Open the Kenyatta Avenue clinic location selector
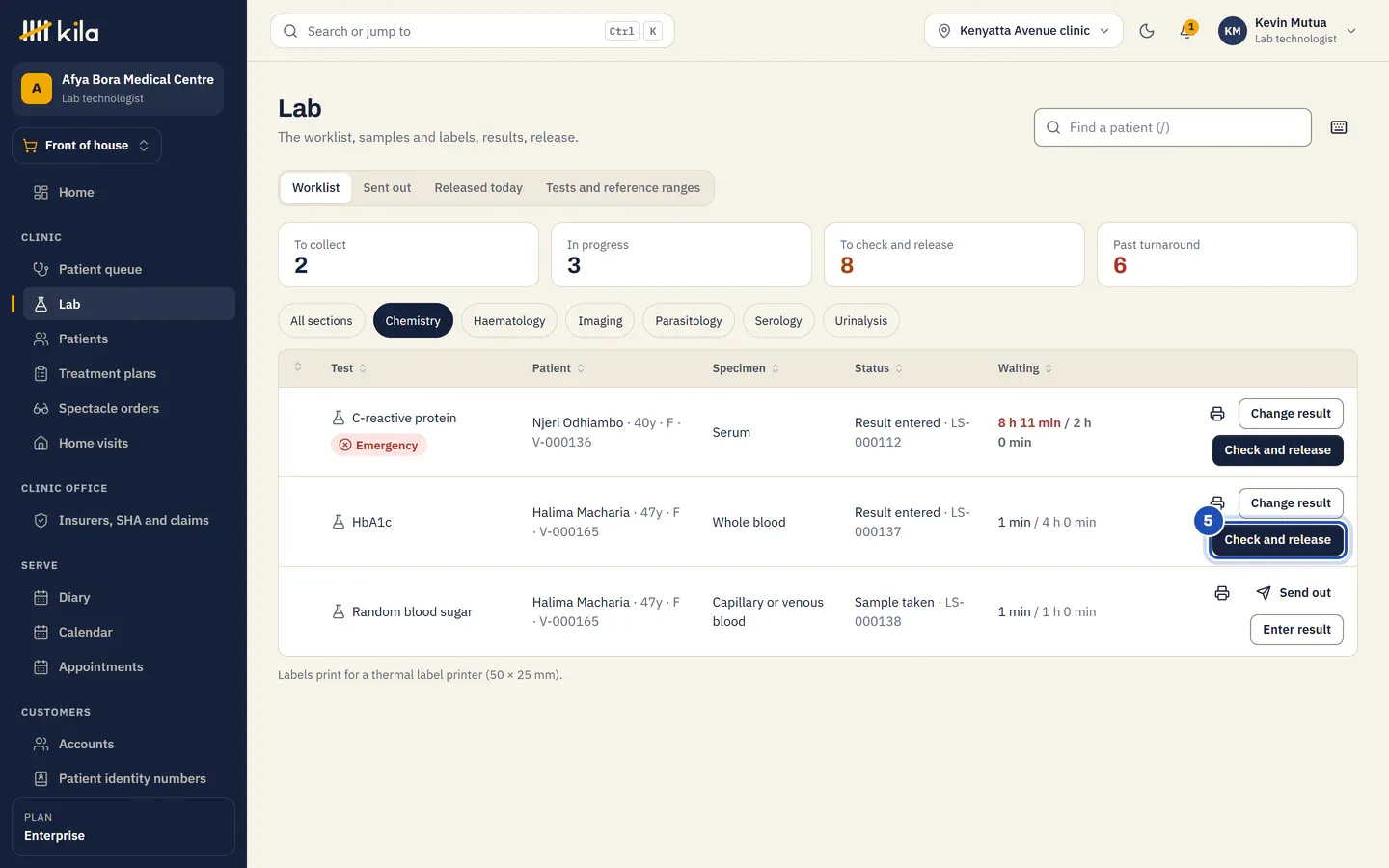Screen dimensions: 1389x868 (x=1023, y=31)
